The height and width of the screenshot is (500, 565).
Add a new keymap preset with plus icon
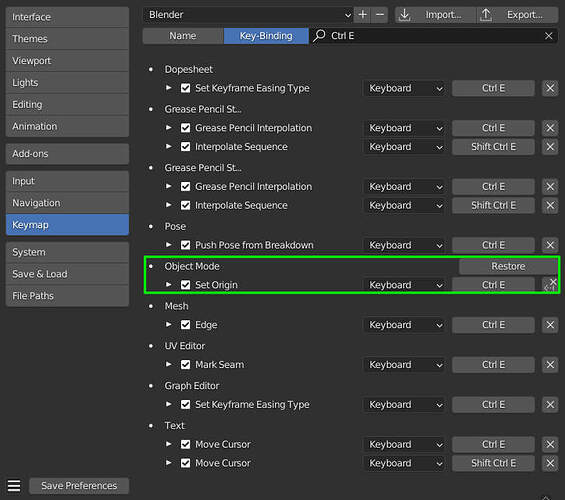[362, 15]
